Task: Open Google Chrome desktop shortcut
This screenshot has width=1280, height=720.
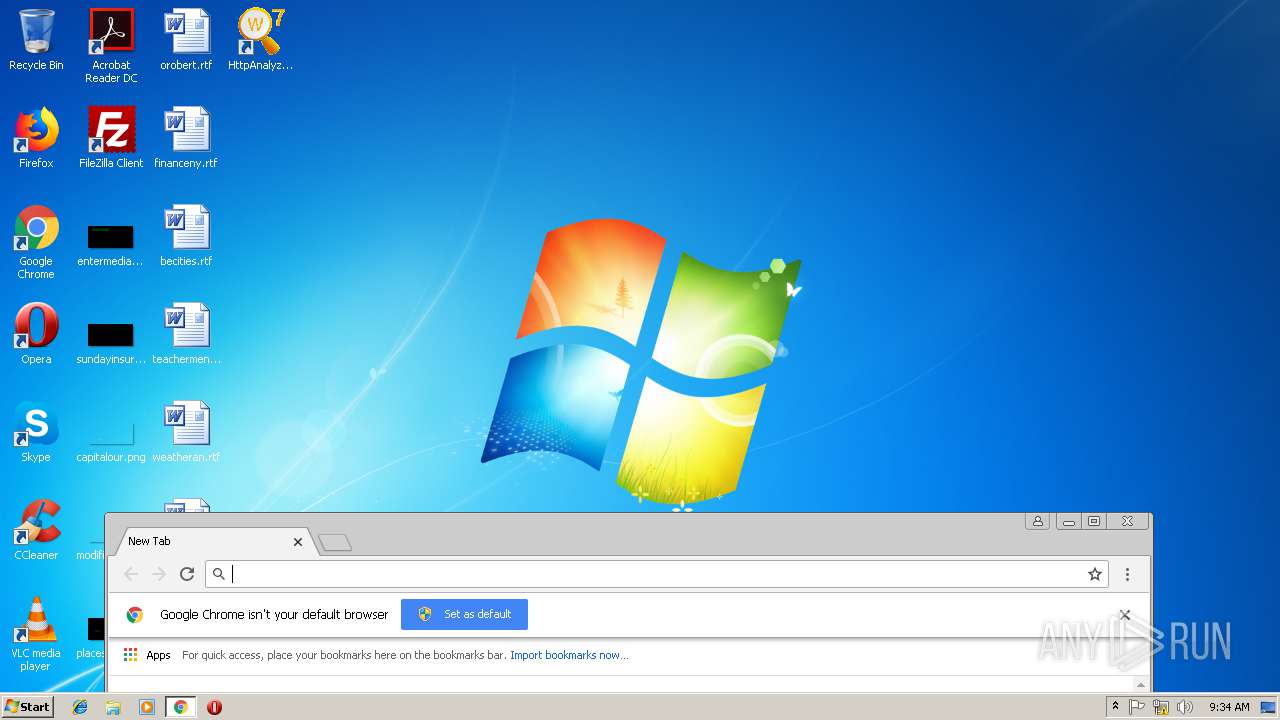Action: point(36,242)
